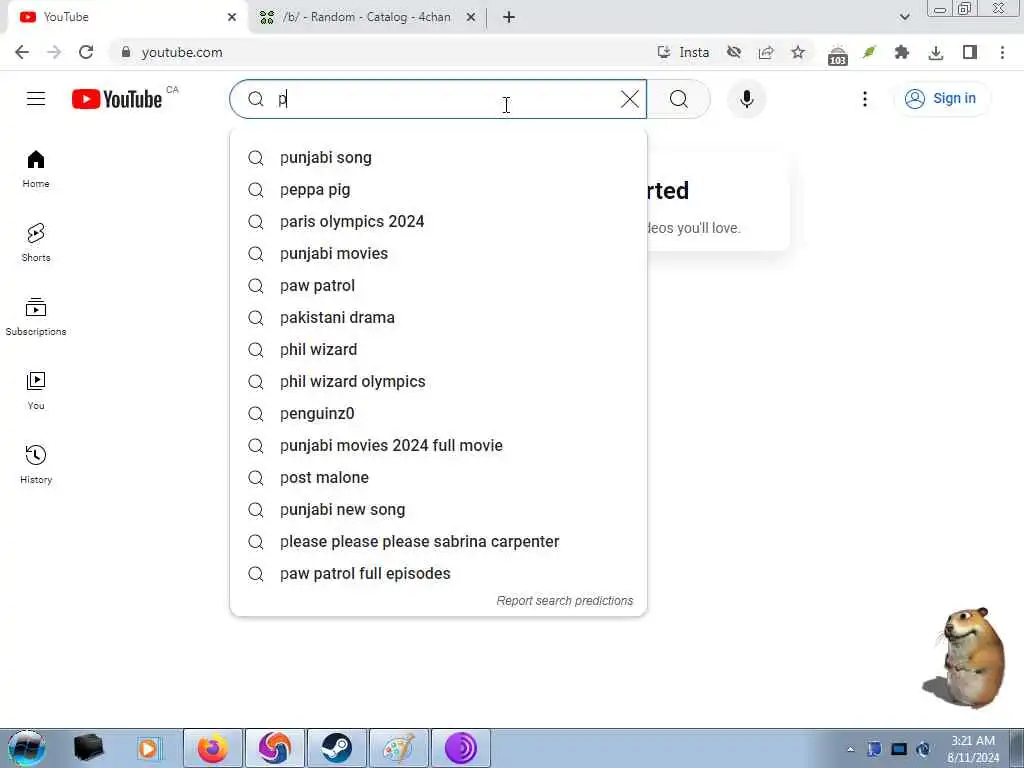Open History in the sidebar
1024x768 pixels.
coord(36,464)
